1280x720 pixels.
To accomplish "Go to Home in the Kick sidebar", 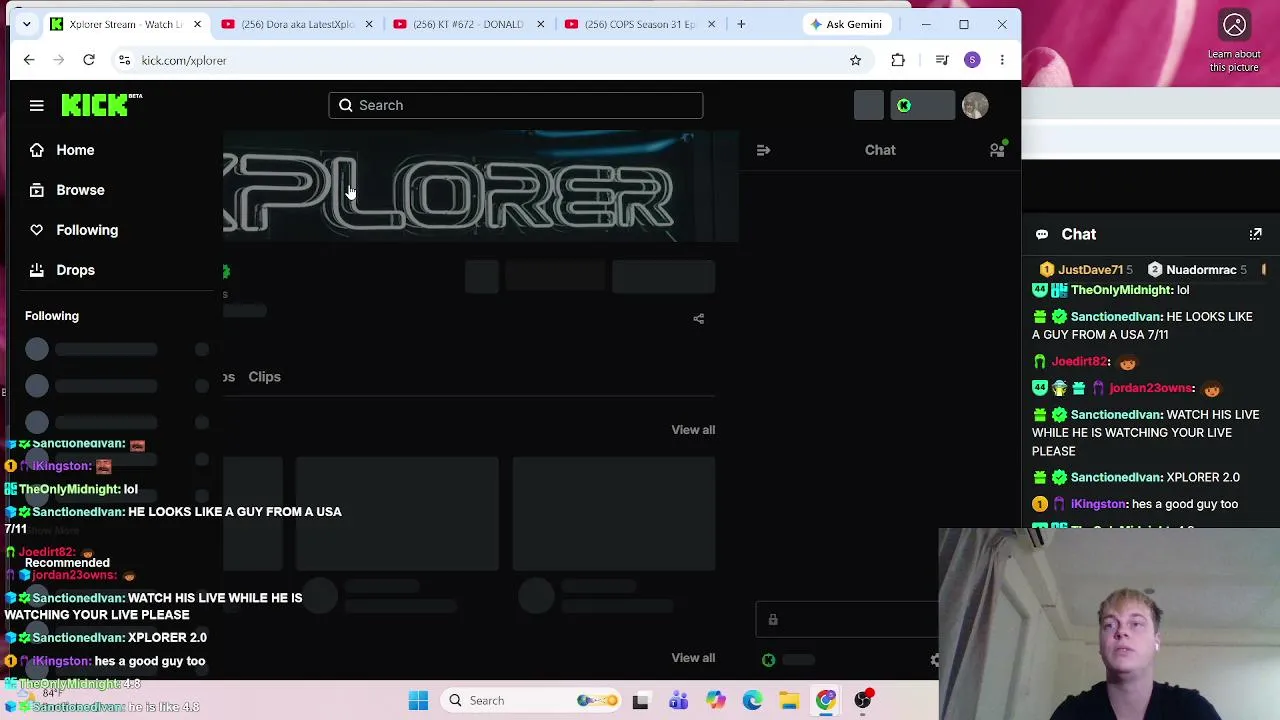I will click(x=75, y=150).
